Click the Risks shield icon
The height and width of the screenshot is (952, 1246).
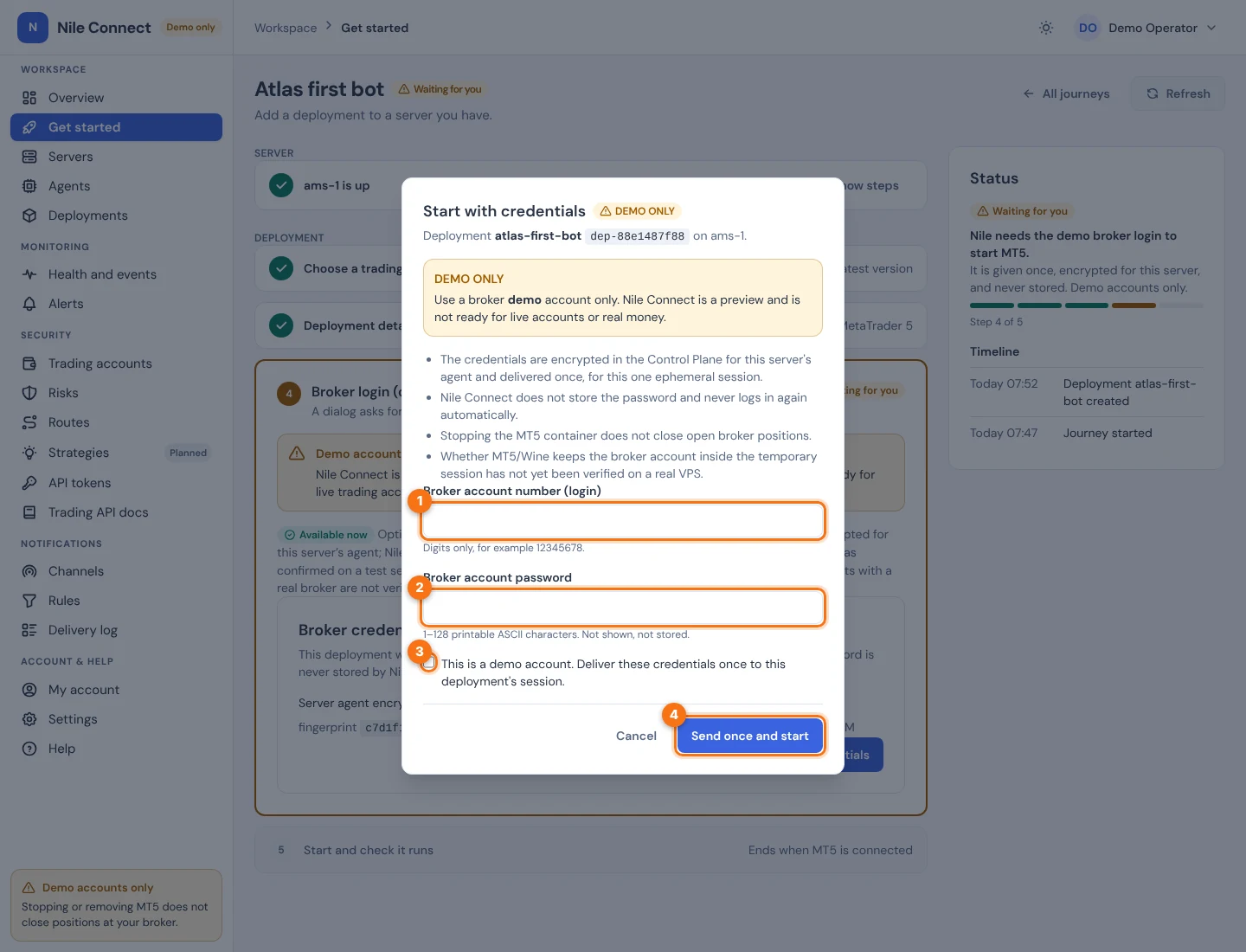click(x=29, y=393)
